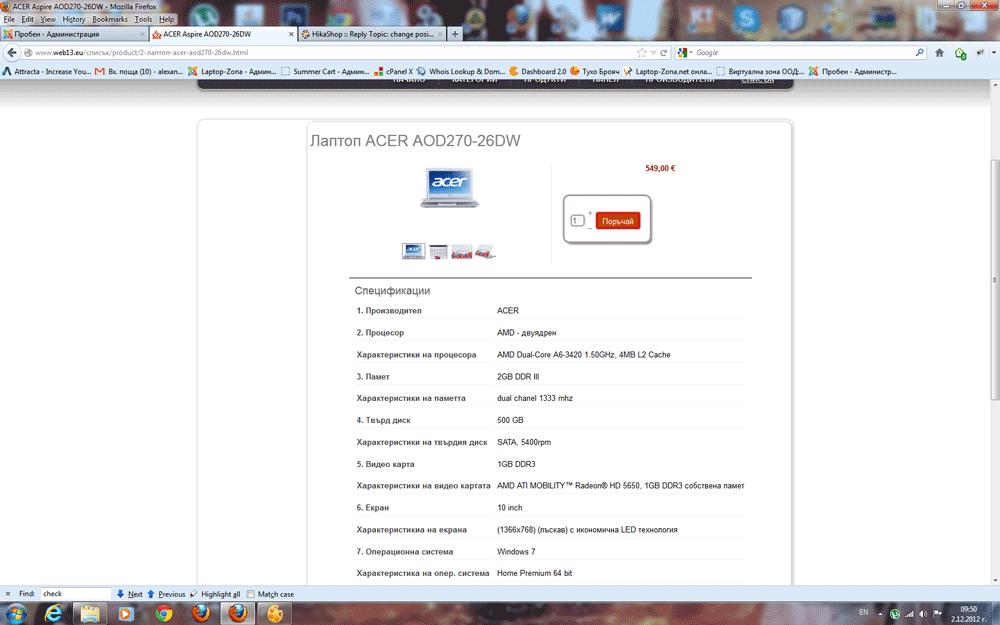Open the Bookmarks menu
This screenshot has width=1000, height=625.
110,20
